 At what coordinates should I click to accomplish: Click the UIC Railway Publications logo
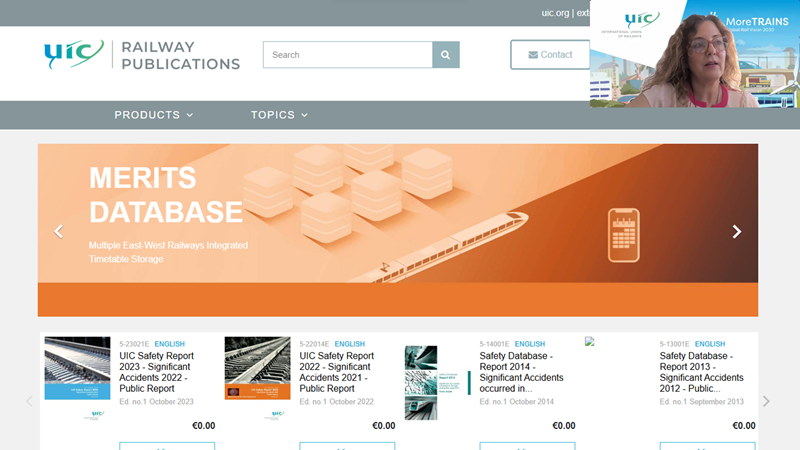tap(142, 56)
